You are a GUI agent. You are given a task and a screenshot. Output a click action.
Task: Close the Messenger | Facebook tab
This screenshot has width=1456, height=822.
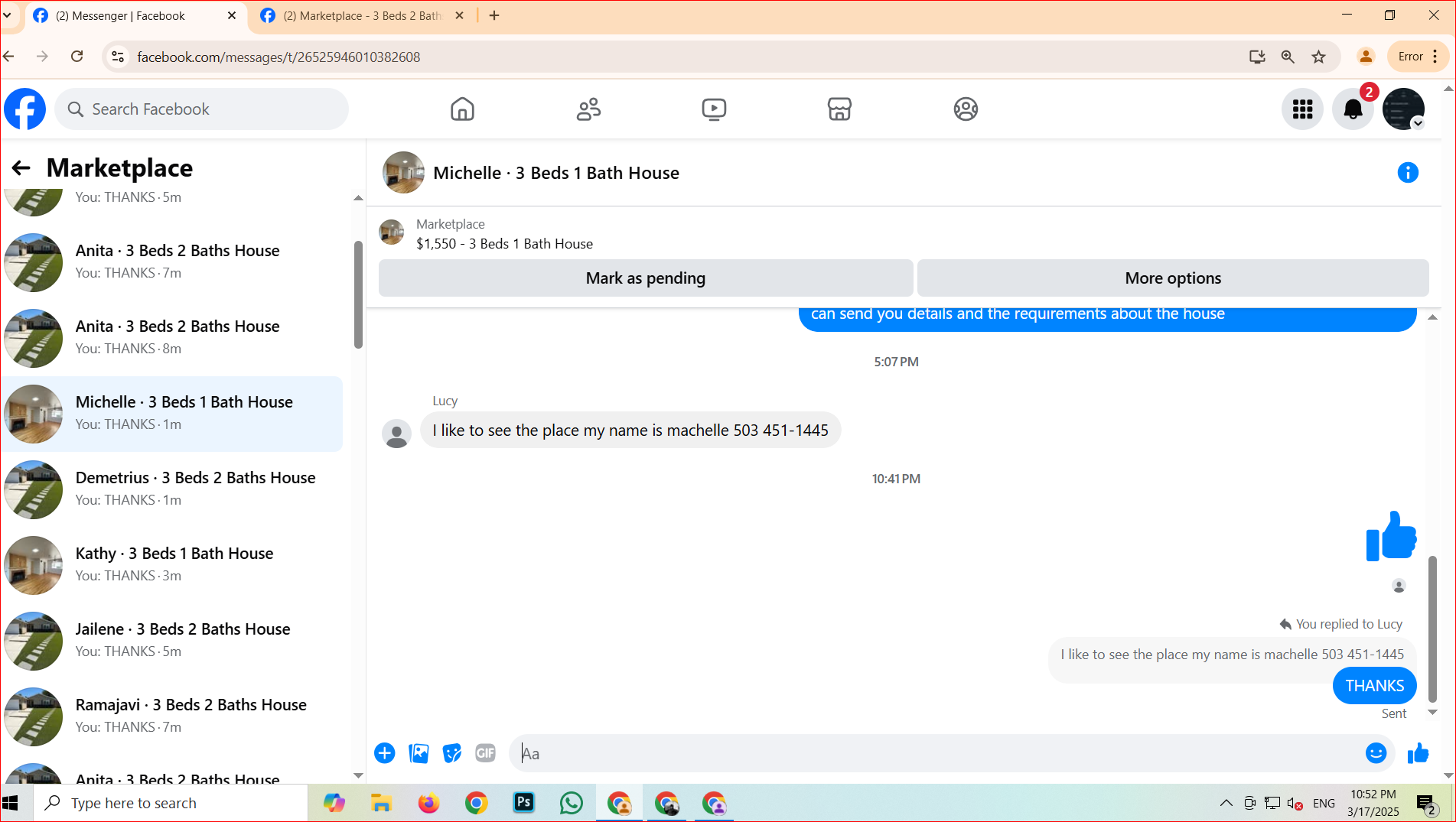pos(232,16)
